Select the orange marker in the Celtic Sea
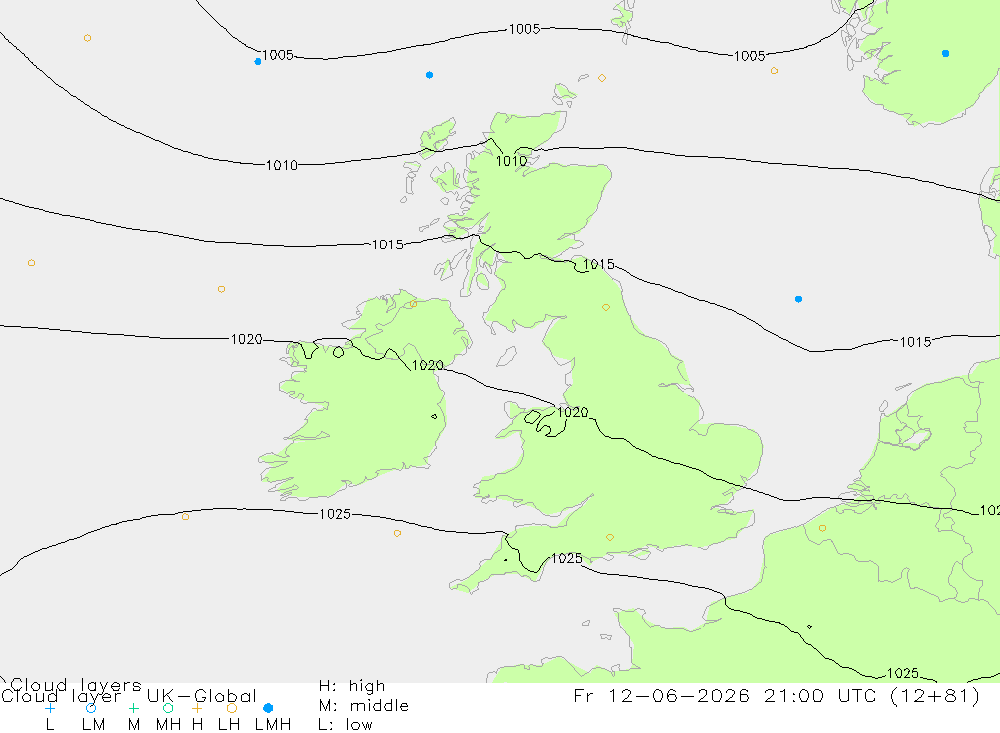This screenshot has width=1000, height=733. (397, 533)
